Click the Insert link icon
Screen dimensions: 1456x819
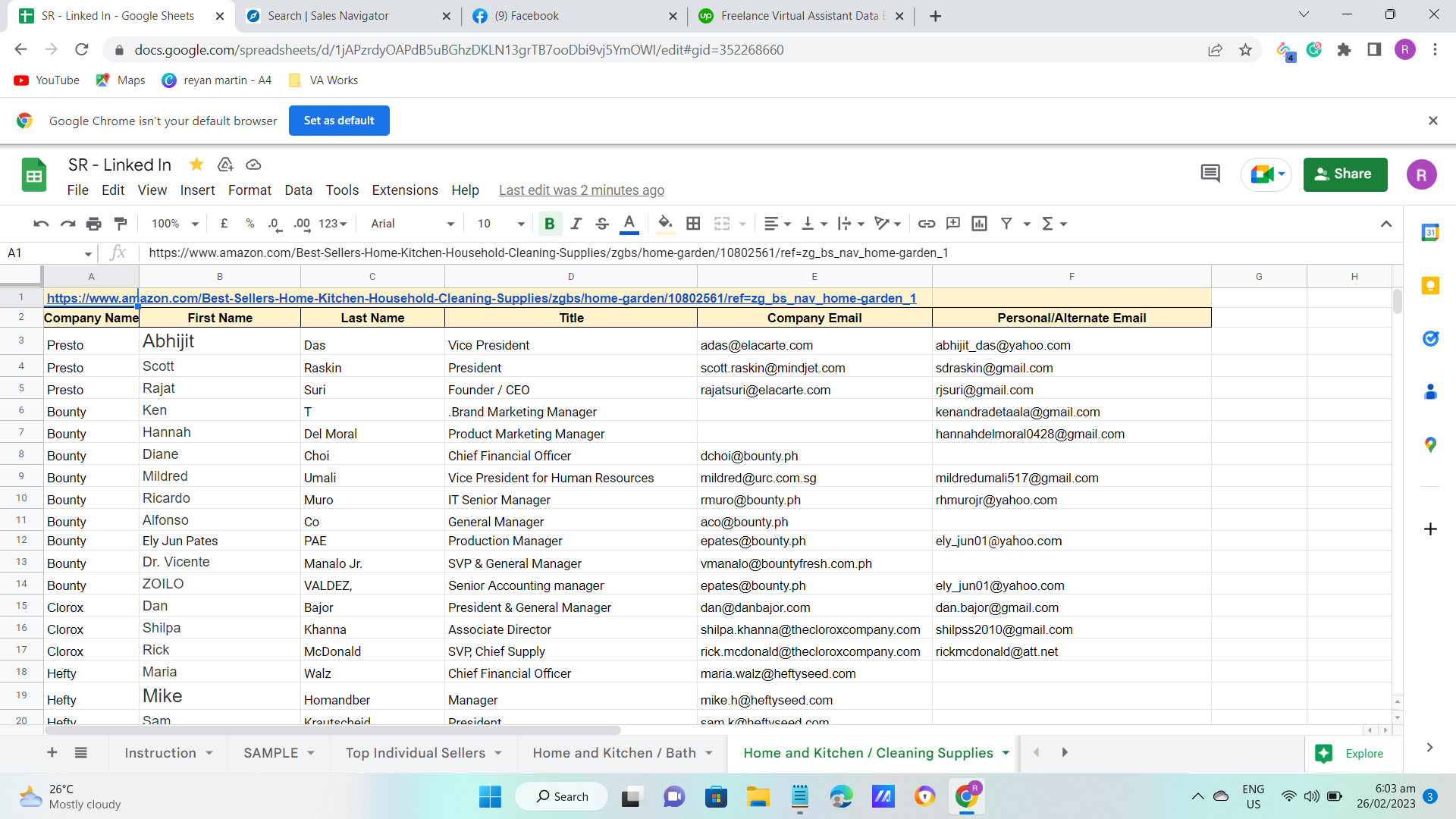pos(926,224)
